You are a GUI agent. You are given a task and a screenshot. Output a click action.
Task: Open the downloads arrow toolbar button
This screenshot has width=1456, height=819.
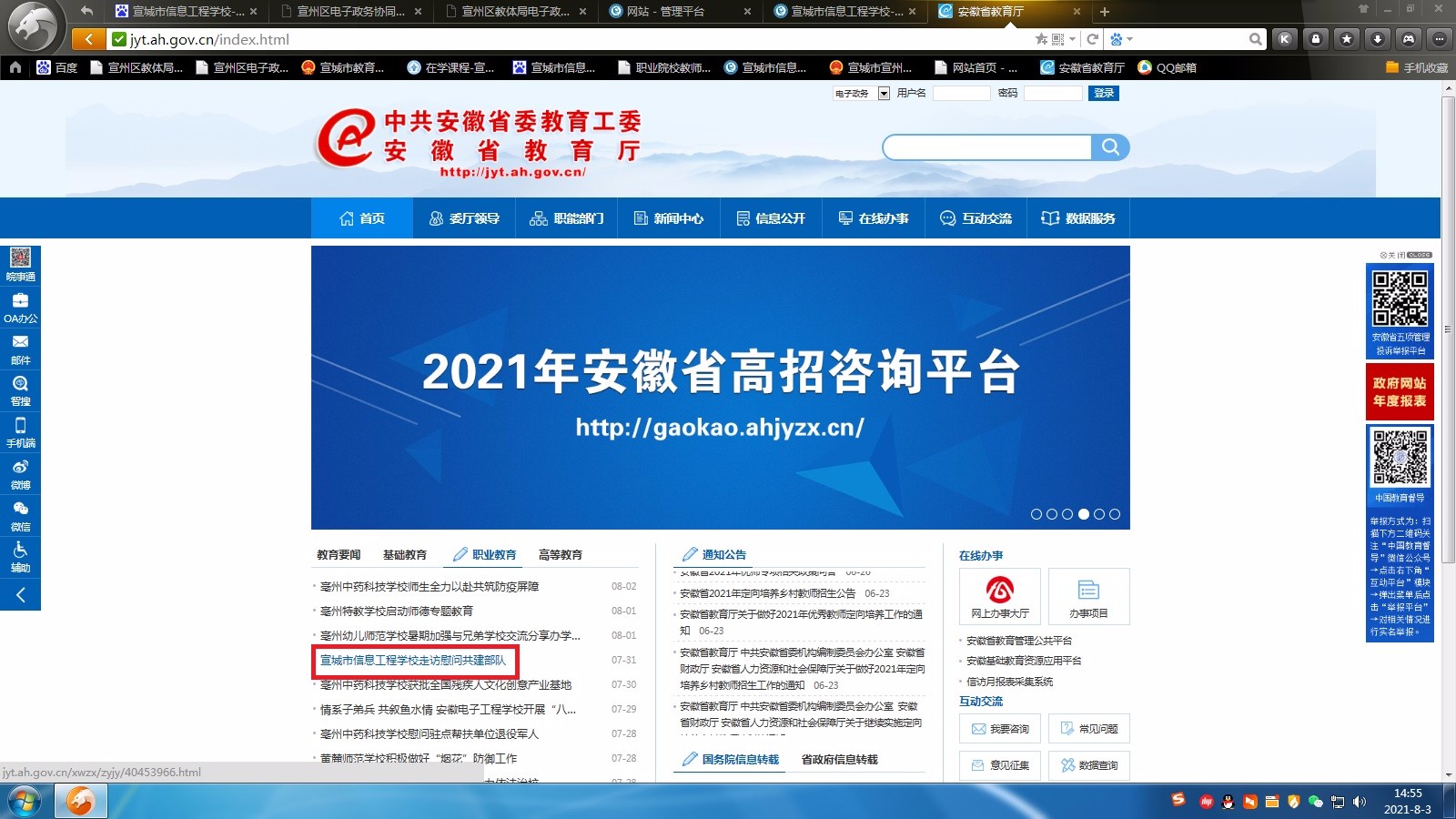coord(1378,39)
